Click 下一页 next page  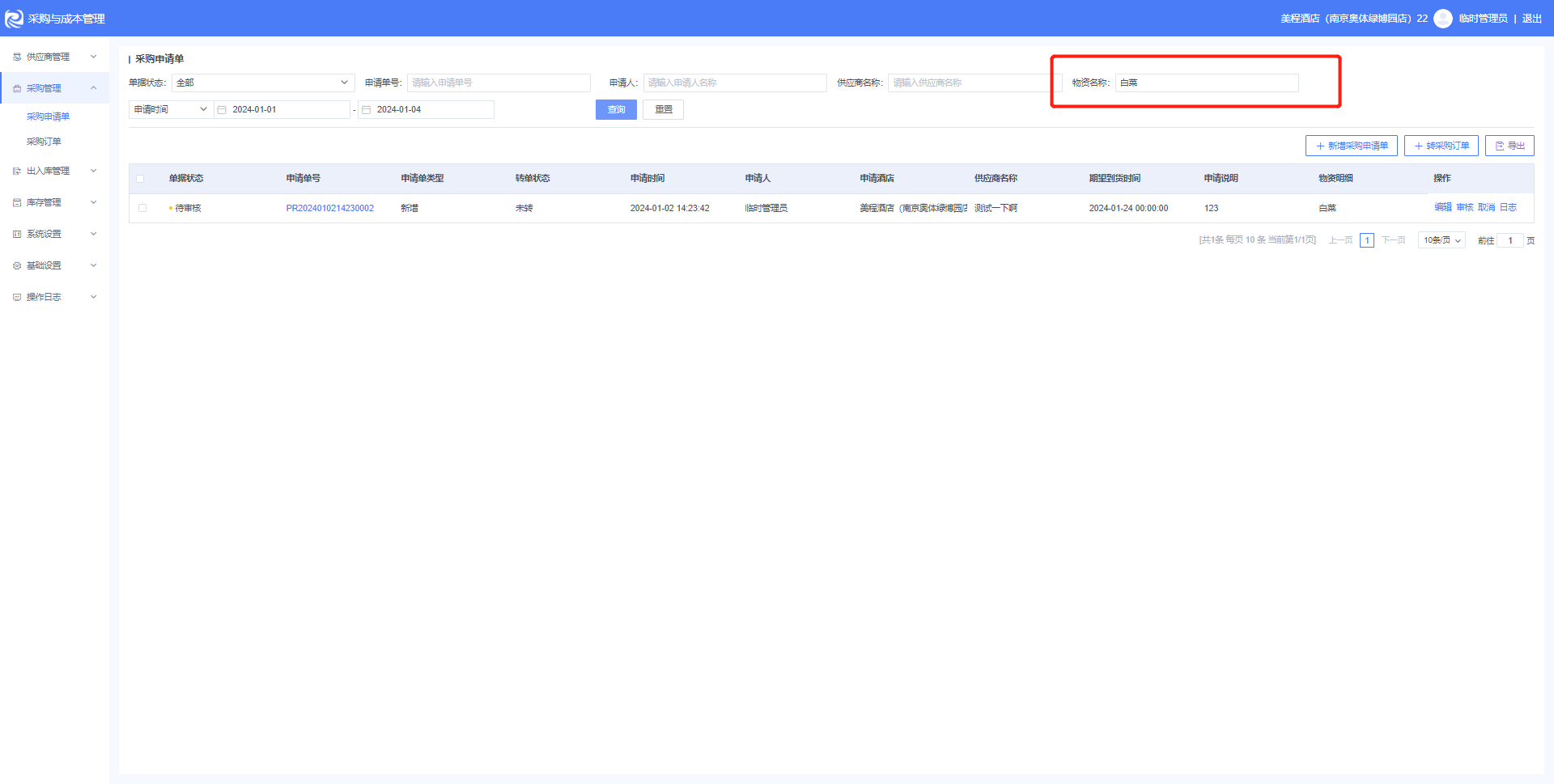(1393, 240)
